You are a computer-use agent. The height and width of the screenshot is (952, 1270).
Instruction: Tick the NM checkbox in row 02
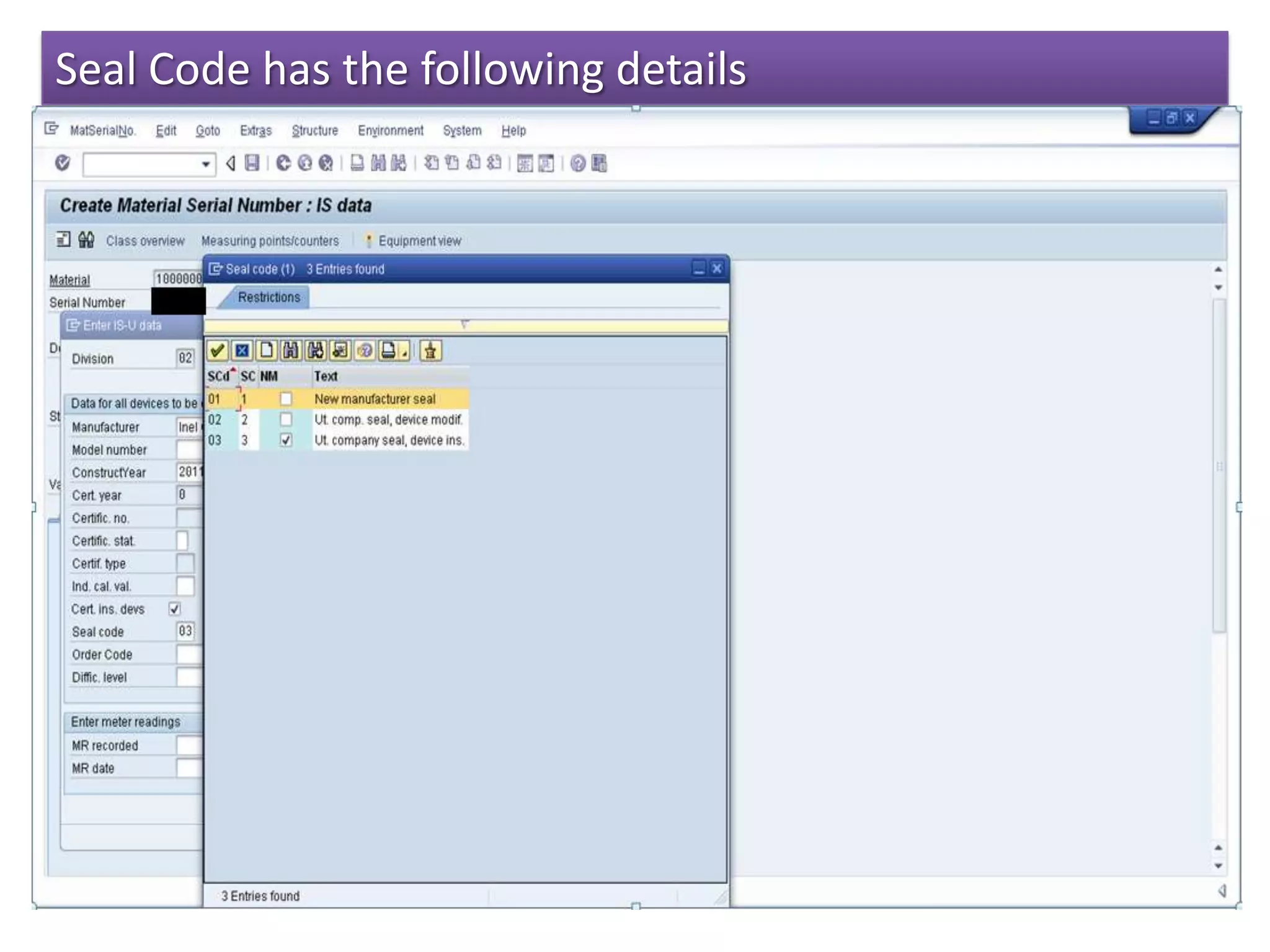[x=286, y=420]
